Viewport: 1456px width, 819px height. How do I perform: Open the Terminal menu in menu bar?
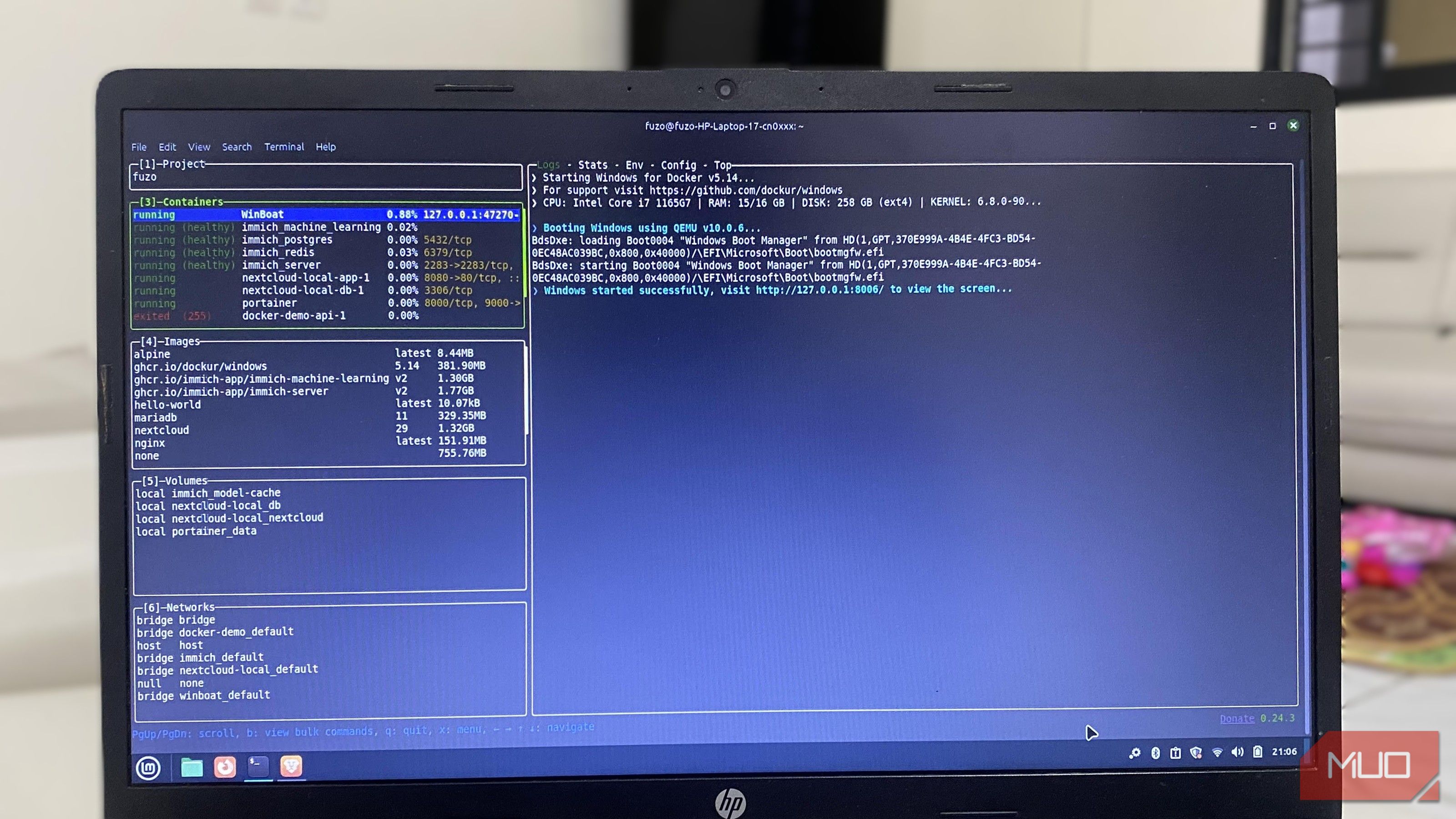pos(284,147)
